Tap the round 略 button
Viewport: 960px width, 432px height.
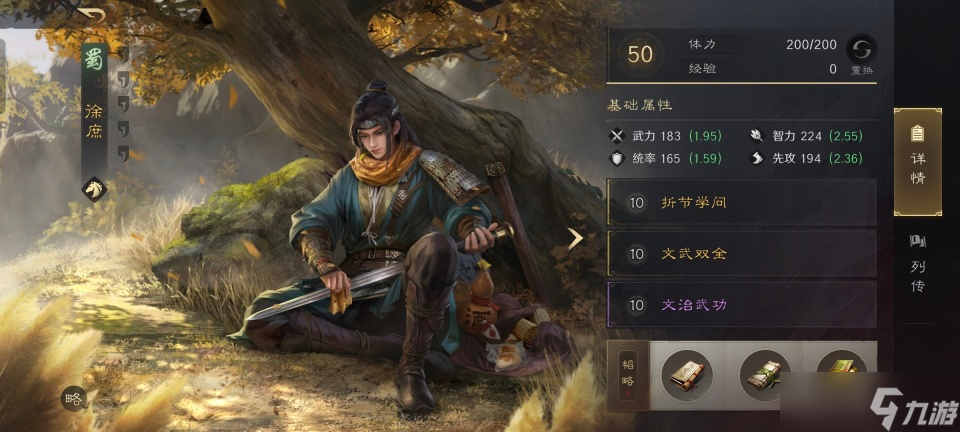point(74,400)
